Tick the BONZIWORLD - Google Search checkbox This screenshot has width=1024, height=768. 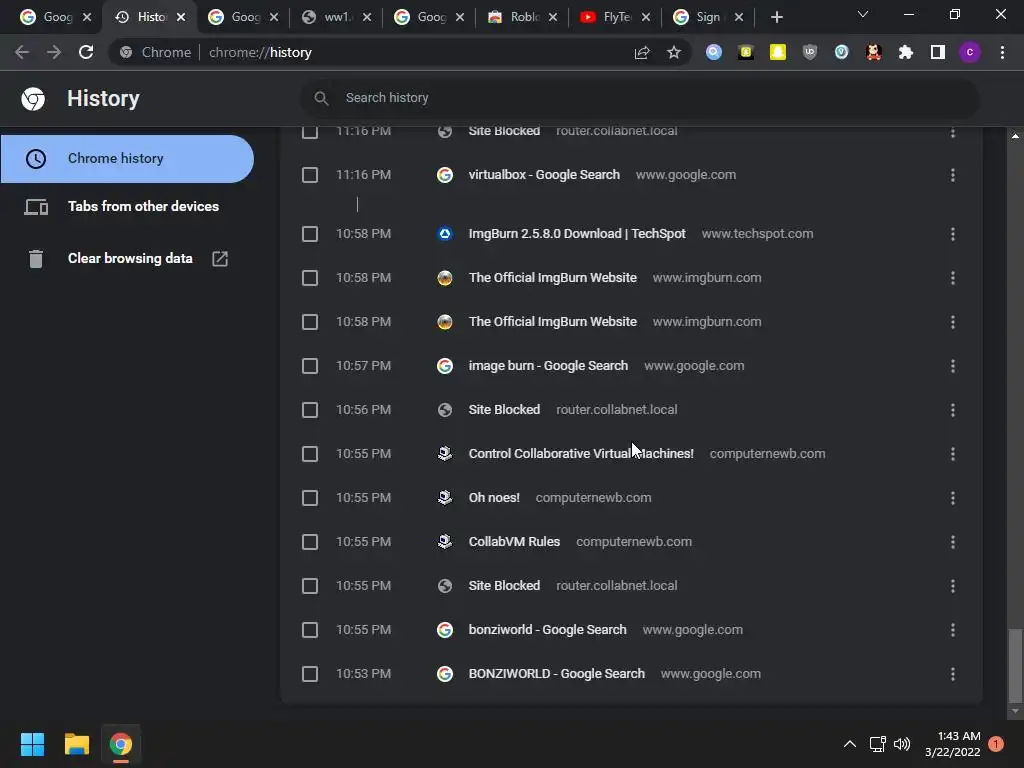[x=310, y=674]
